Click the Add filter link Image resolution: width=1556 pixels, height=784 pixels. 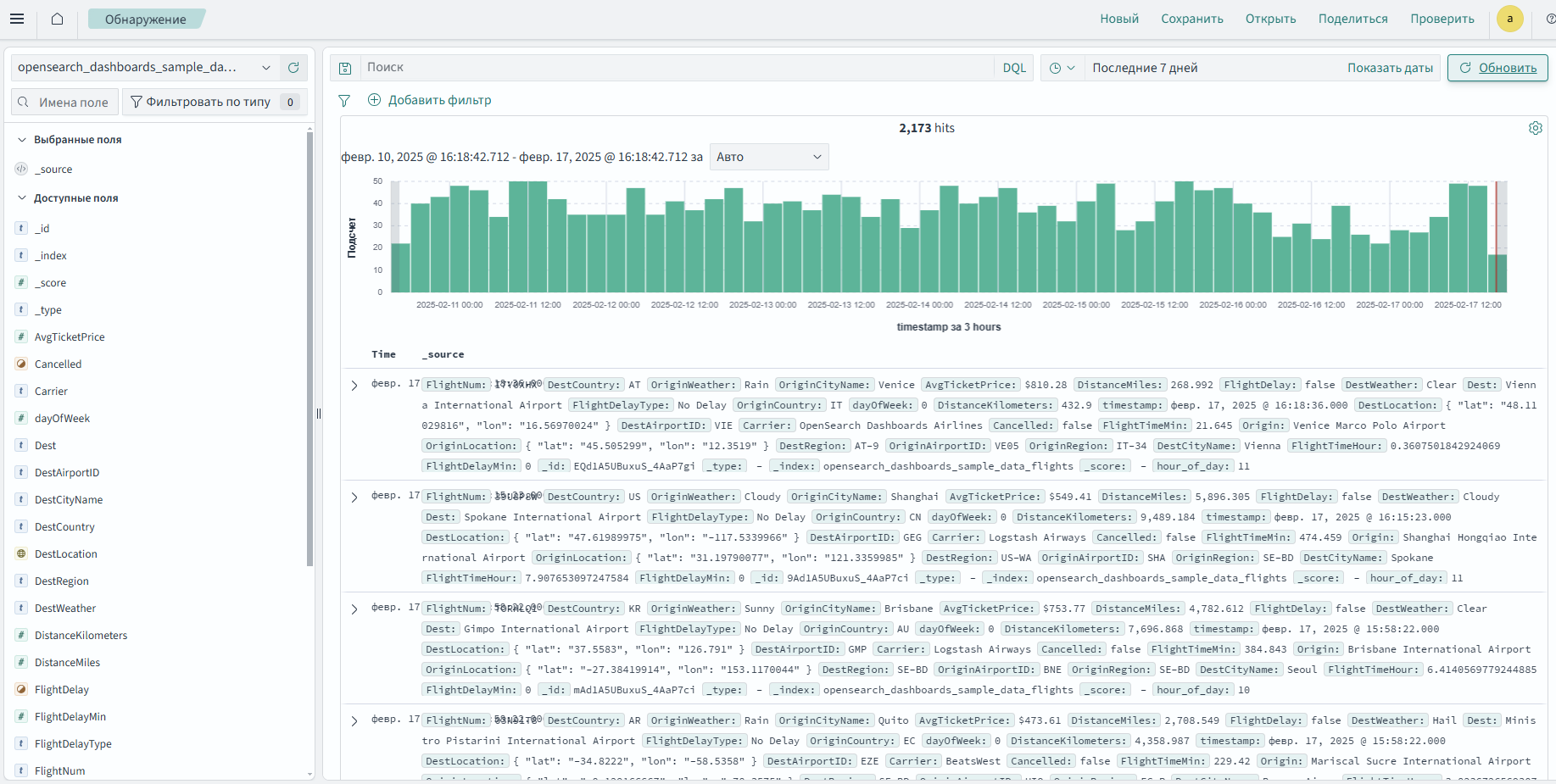click(x=430, y=100)
